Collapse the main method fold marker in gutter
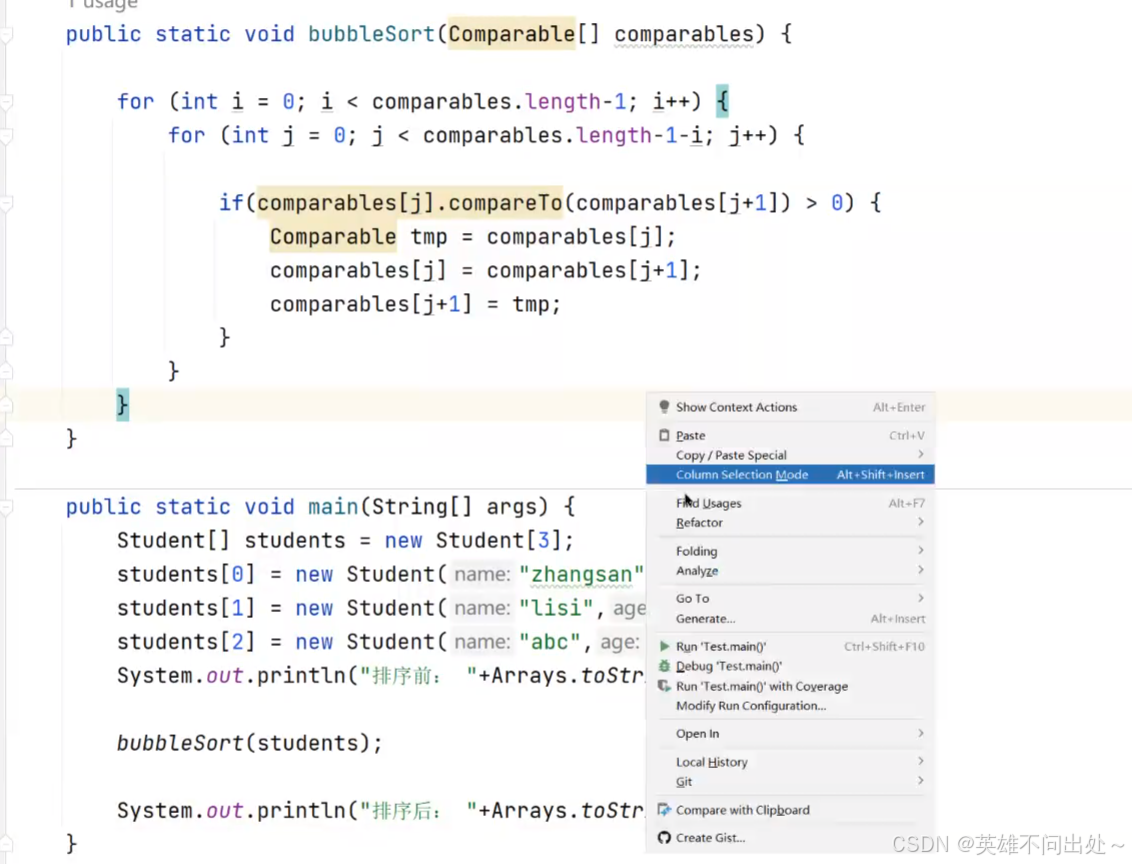The height and width of the screenshot is (864, 1132). [x=6, y=507]
